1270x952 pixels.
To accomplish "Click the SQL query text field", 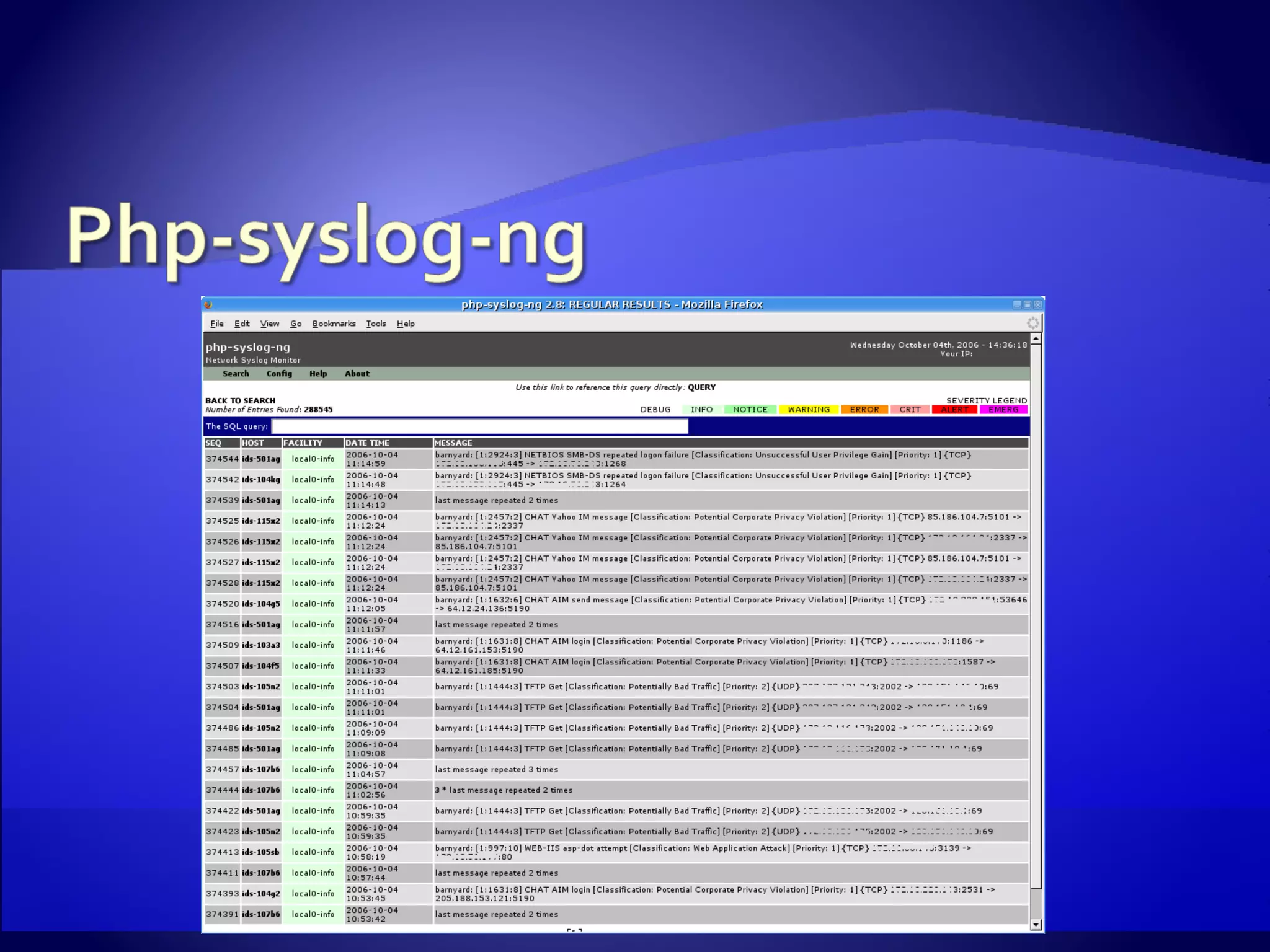I will coord(479,426).
